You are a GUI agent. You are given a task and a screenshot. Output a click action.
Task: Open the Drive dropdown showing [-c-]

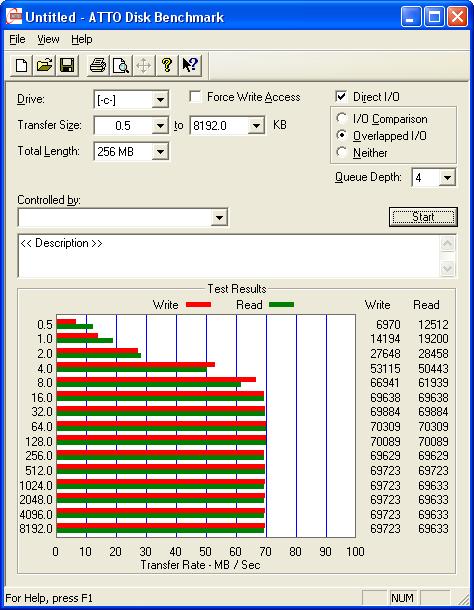pos(160,100)
